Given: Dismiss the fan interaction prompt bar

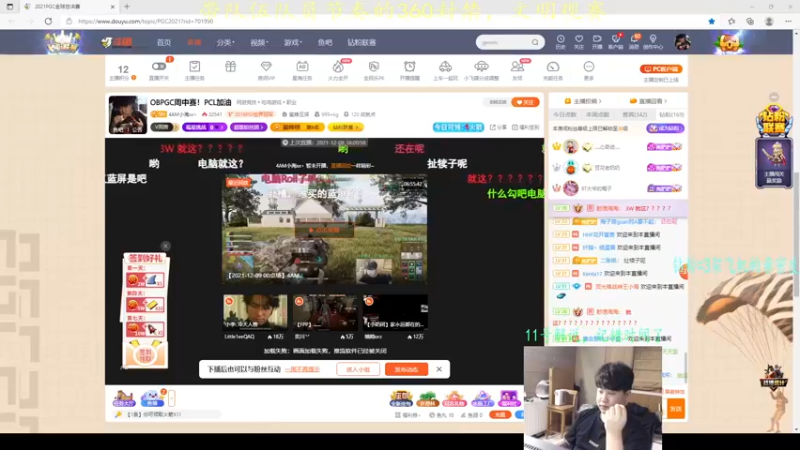Looking at the screenshot, I should click(439, 369).
